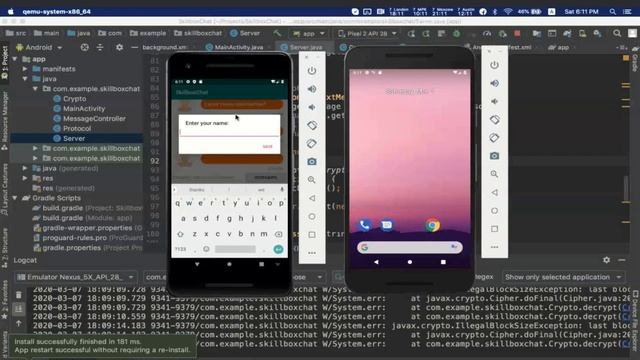The height and width of the screenshot is (360, 640).
Task: Select the Server.java editor tab
Action: pos(302,47)
